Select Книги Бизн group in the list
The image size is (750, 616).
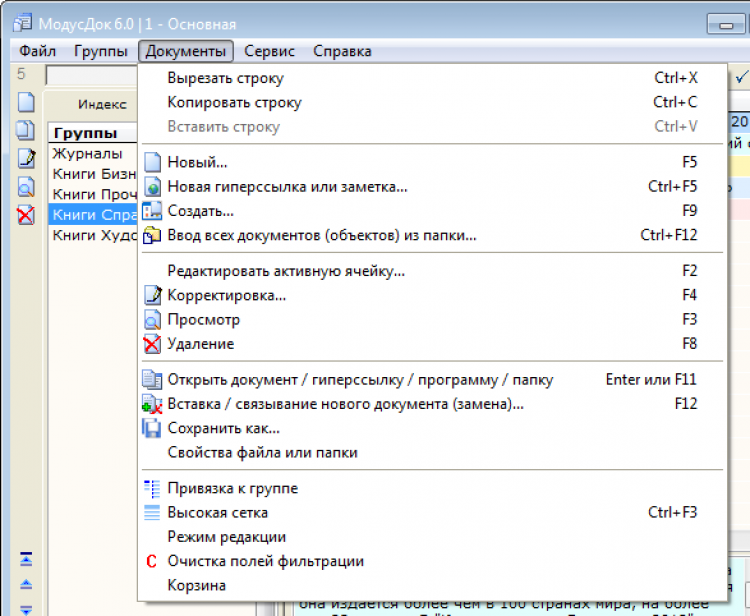[x=93, y=174]
